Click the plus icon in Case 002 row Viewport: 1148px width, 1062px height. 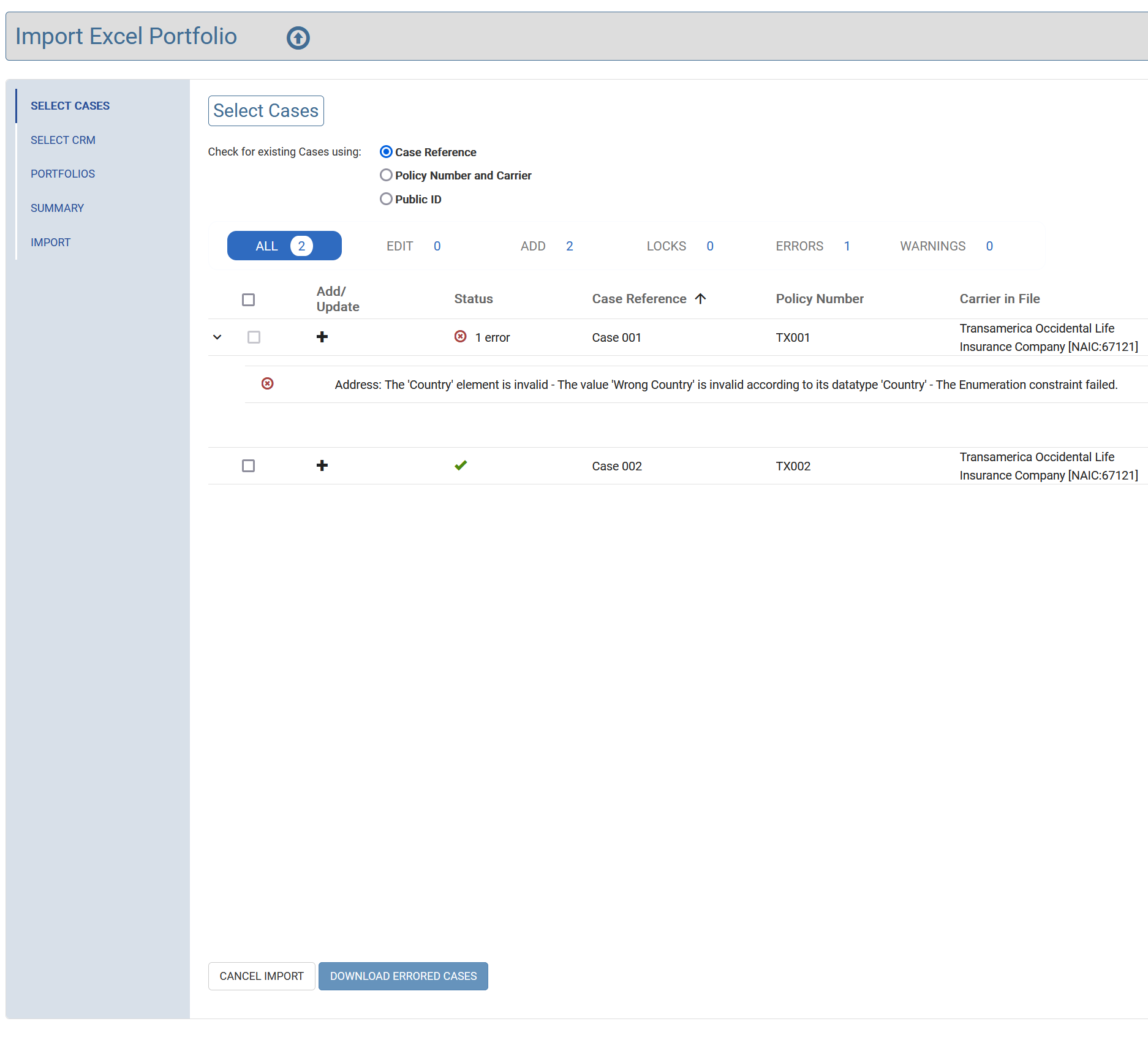[322, 465]
